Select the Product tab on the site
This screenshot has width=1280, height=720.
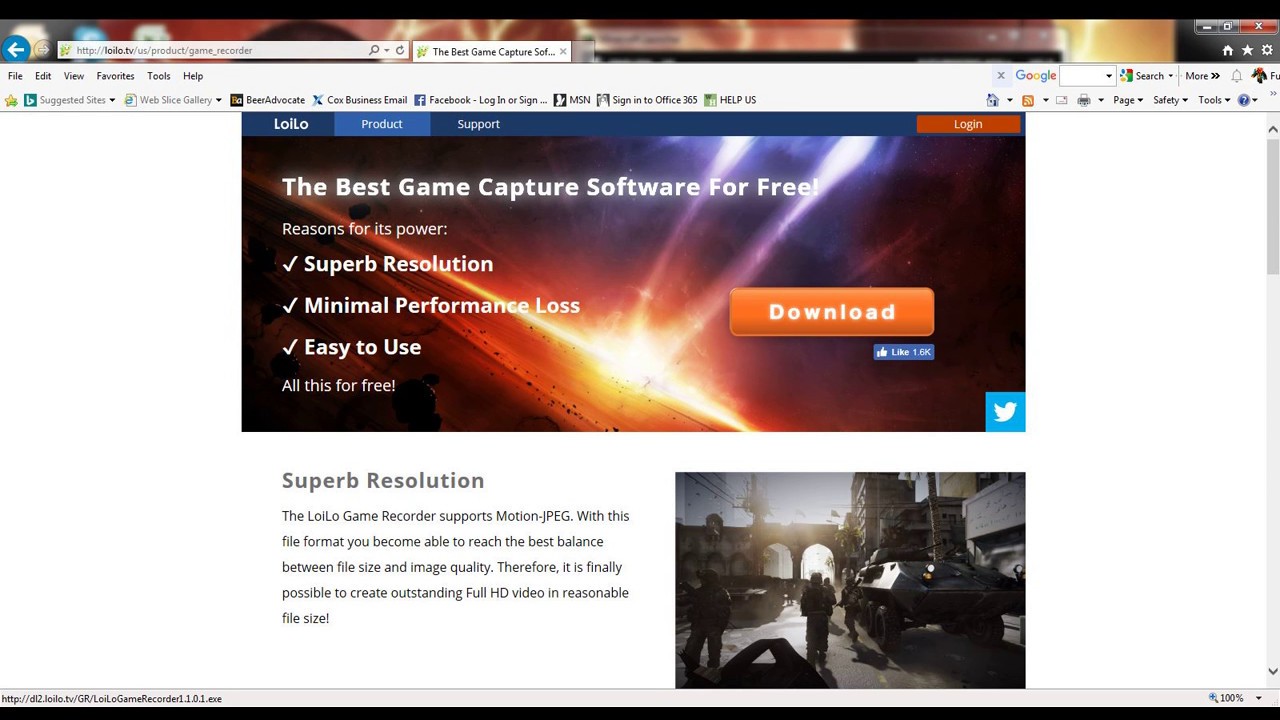tap(382, 124)
